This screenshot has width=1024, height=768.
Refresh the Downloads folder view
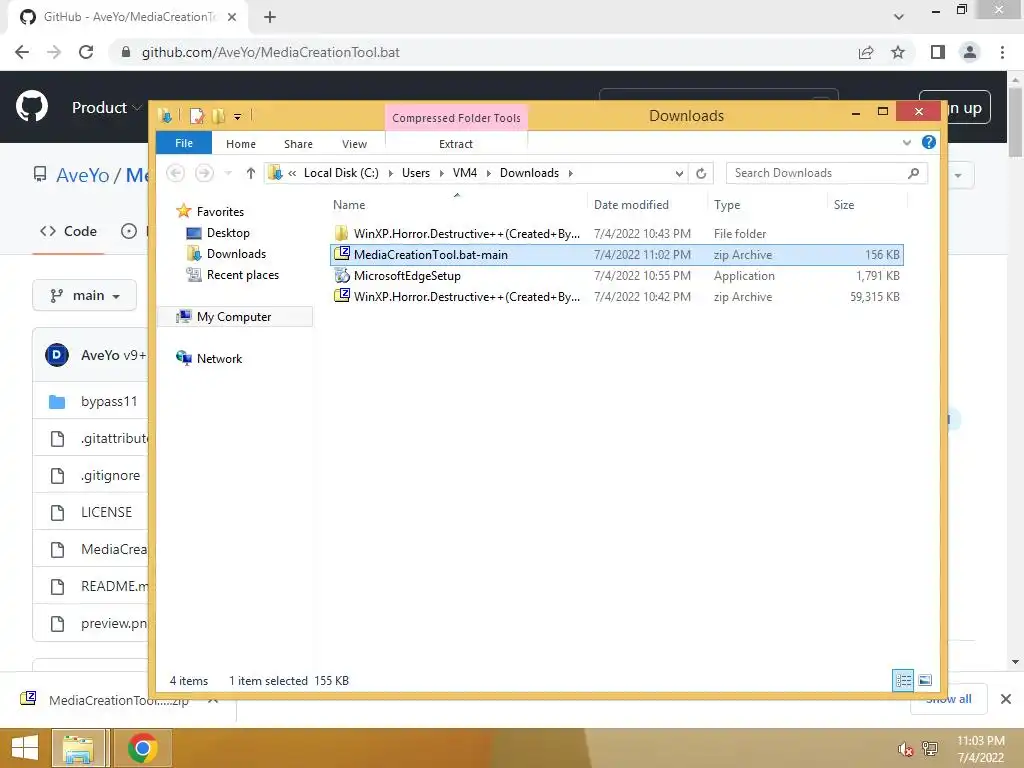pyautogui.click(x=701, y=173)
